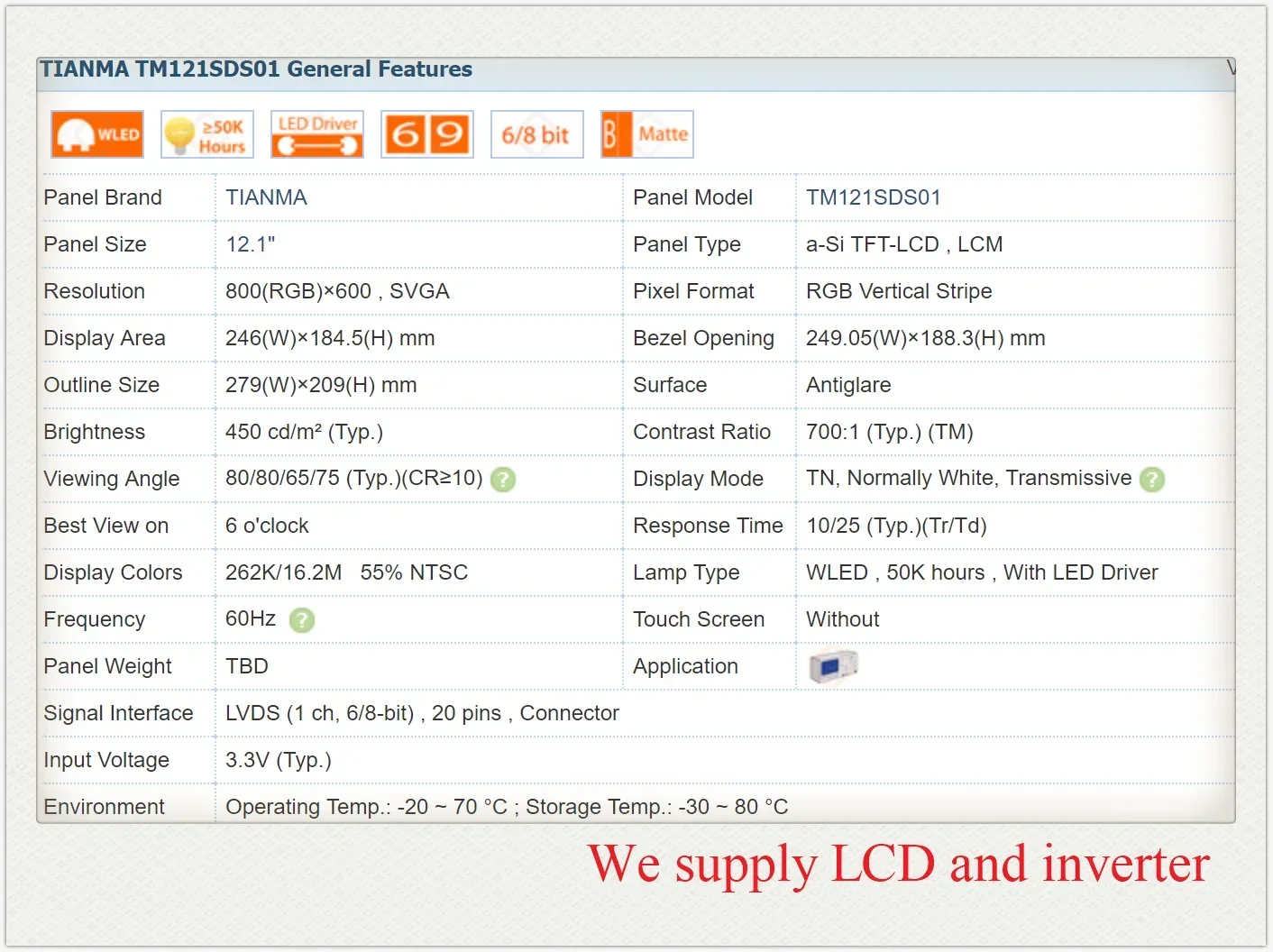The height and width of the screenshot is (952, 1273).
Task: Click the 700:1 (Typ.) (TM) value
Action: click(x=890, y=432)
